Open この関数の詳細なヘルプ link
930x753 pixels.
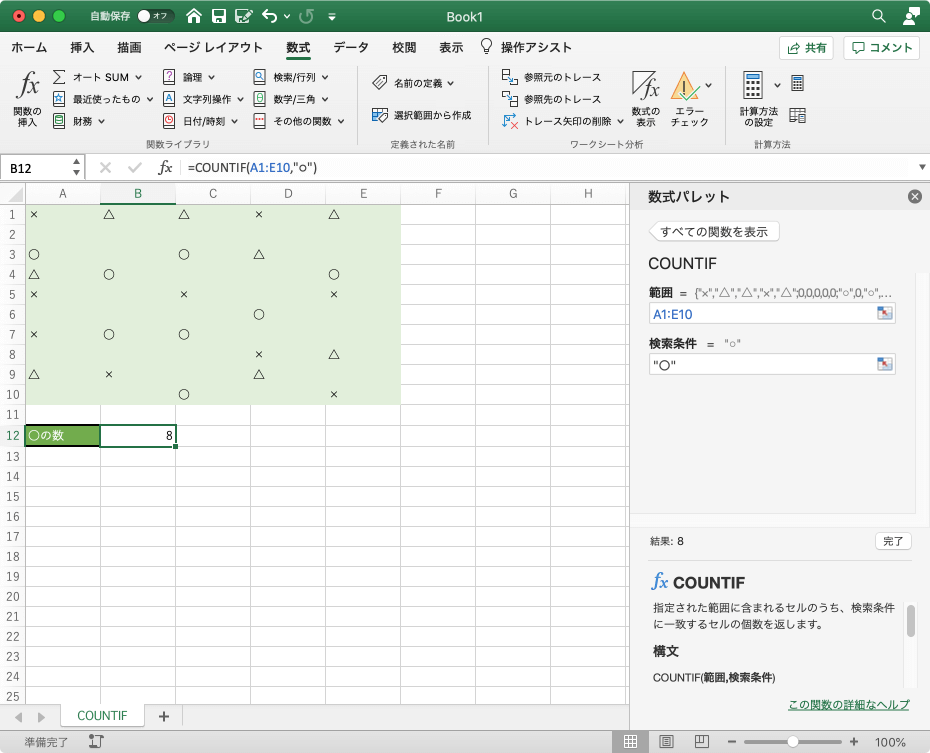pyautogui.click(x=849, y=704)
